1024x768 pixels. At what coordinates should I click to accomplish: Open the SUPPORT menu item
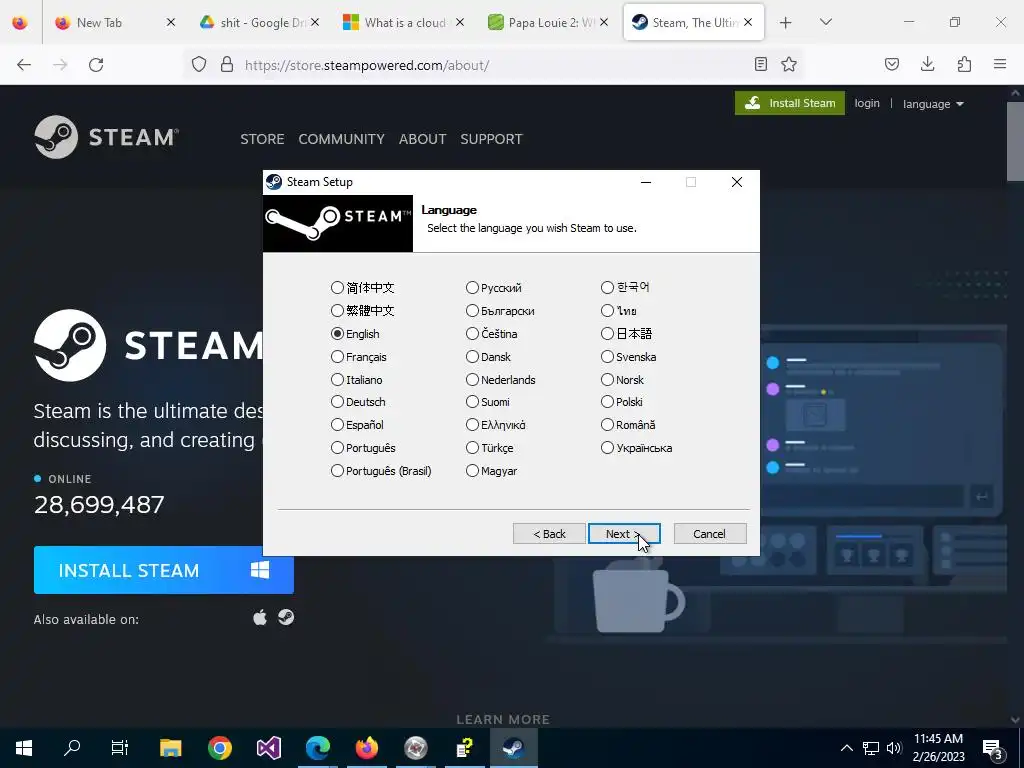(491, 139)
